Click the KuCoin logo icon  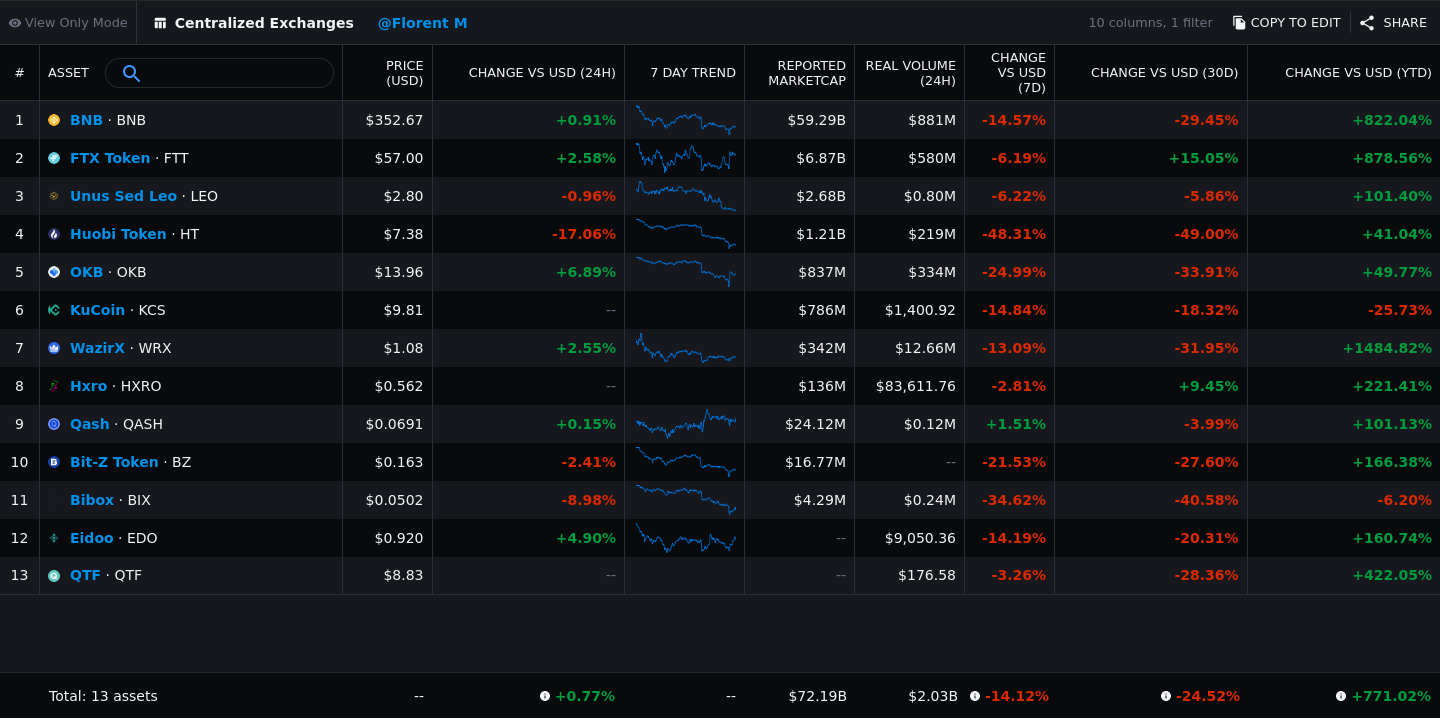coord(54,310)
